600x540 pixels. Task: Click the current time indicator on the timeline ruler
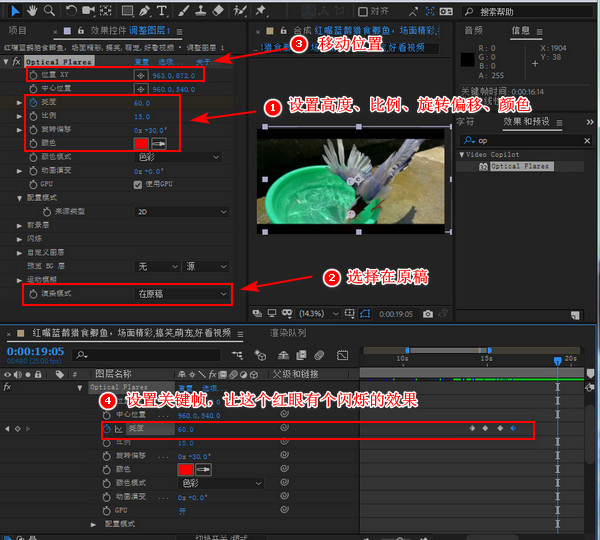coord(558,361)
